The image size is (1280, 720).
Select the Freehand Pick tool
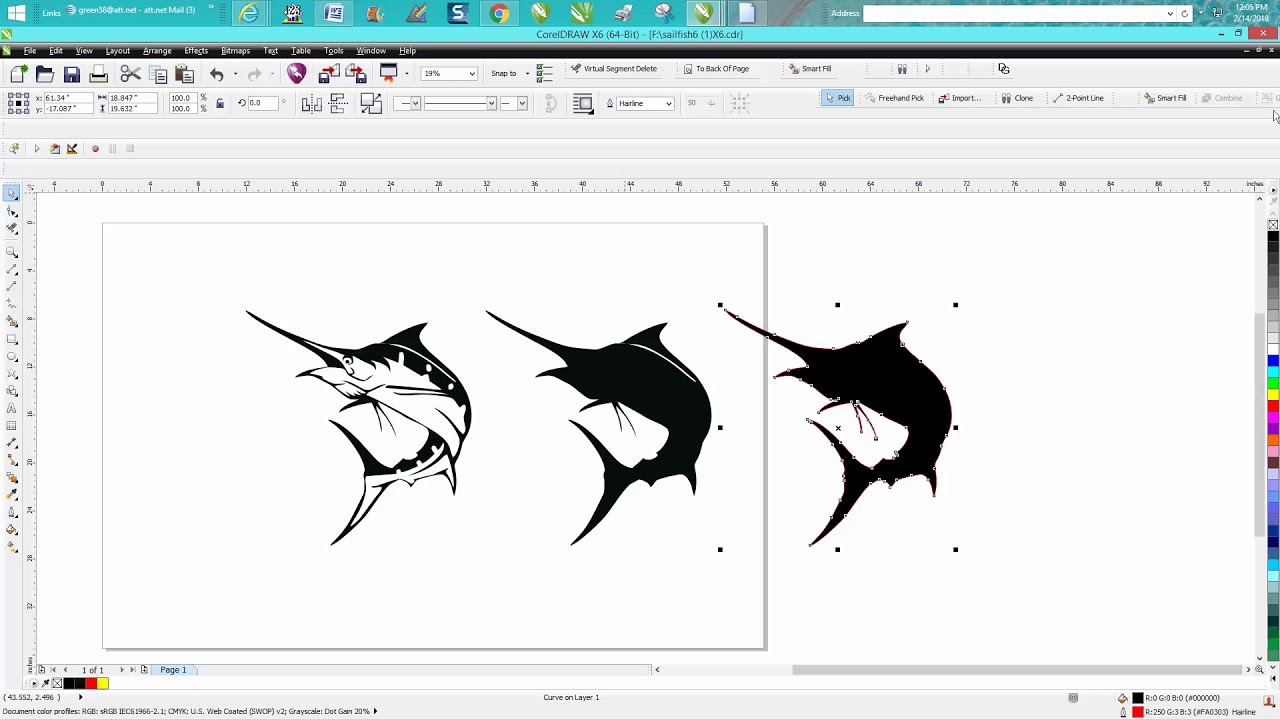[894, 98]
